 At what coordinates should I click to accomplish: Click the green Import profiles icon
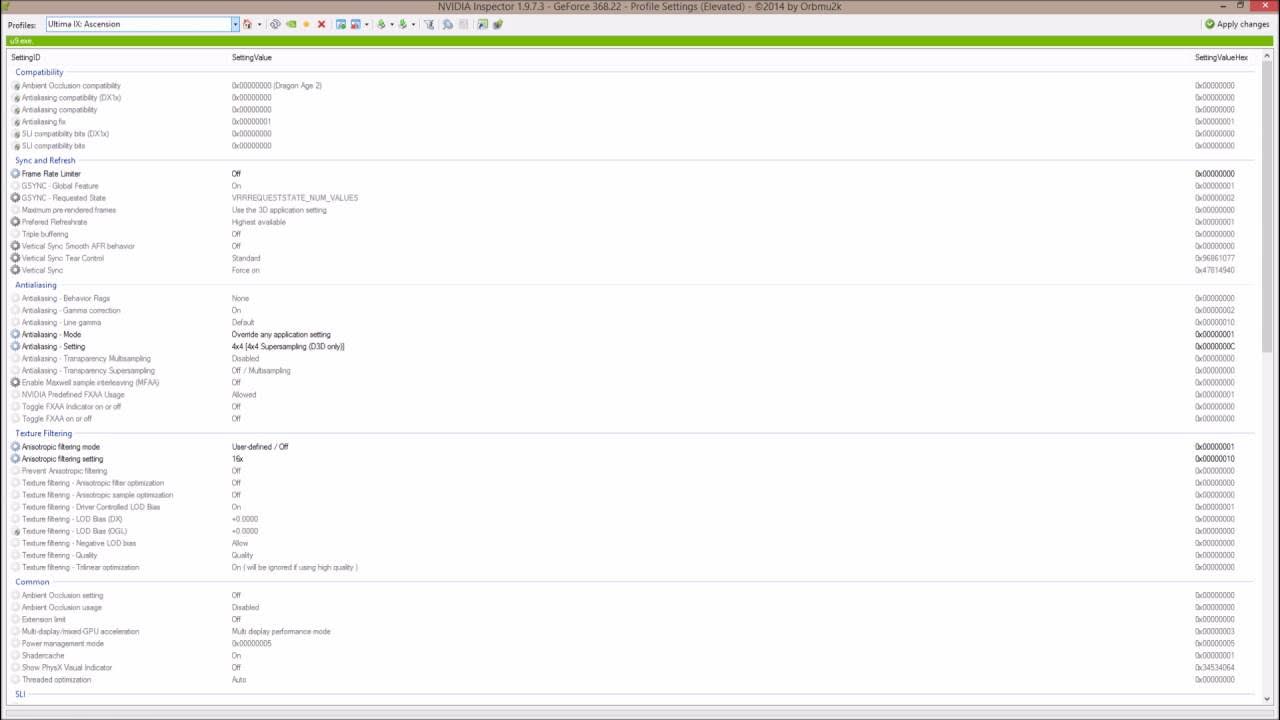pos(403,24)
